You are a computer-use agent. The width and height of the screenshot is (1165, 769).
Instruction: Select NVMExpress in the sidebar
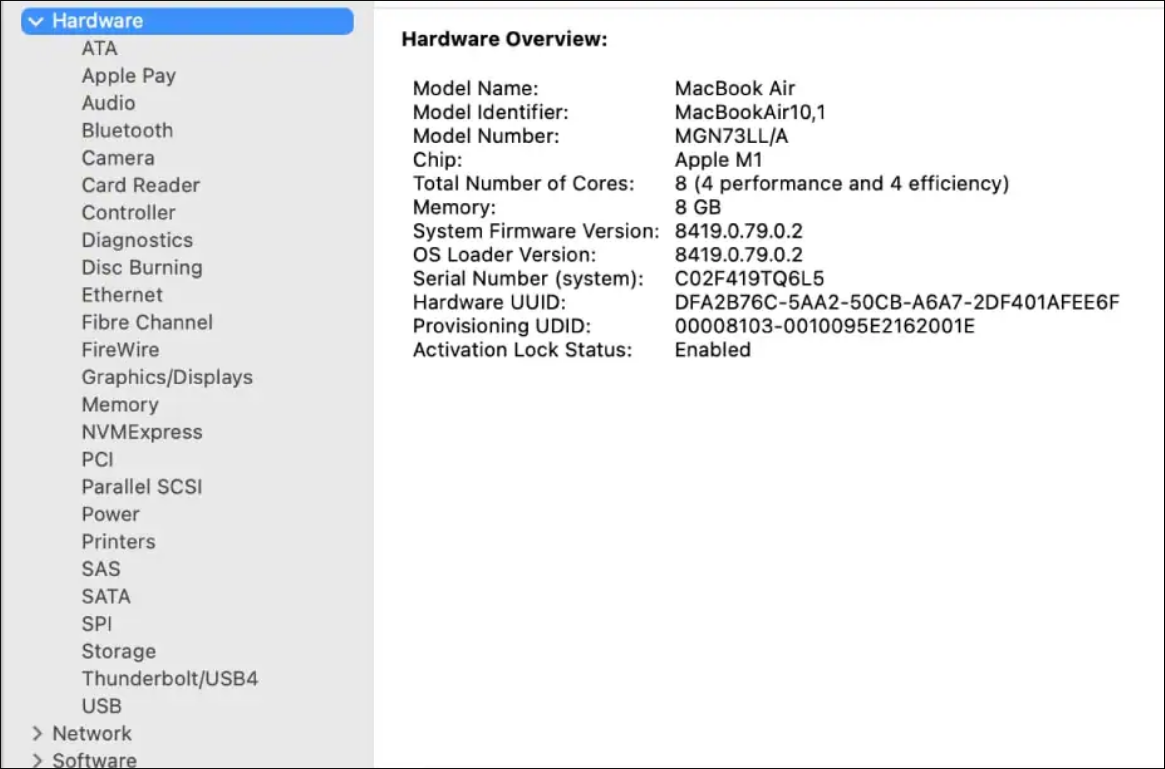[x=142, y=432]
